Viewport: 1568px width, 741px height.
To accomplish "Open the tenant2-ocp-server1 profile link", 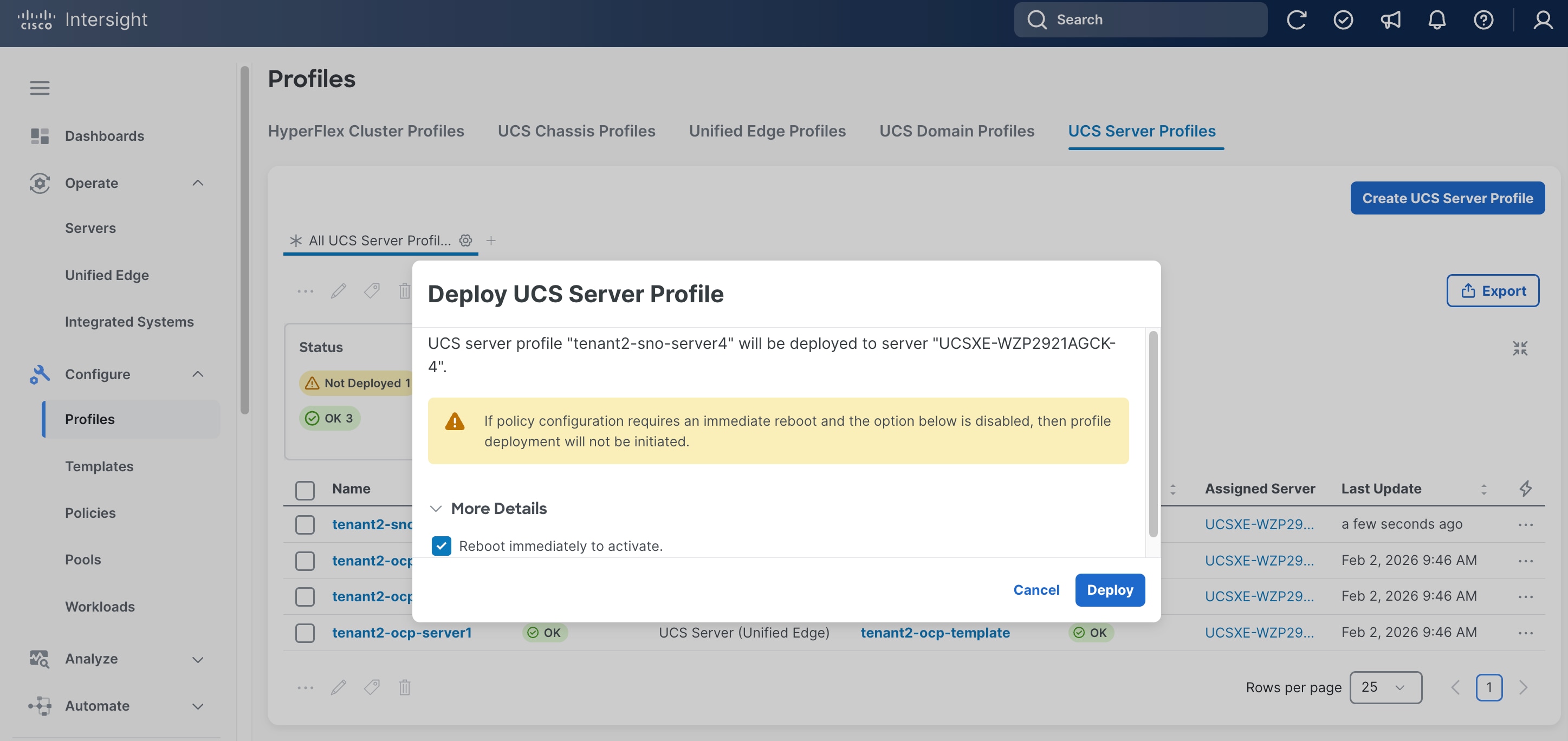I will [x=401, y=633].
